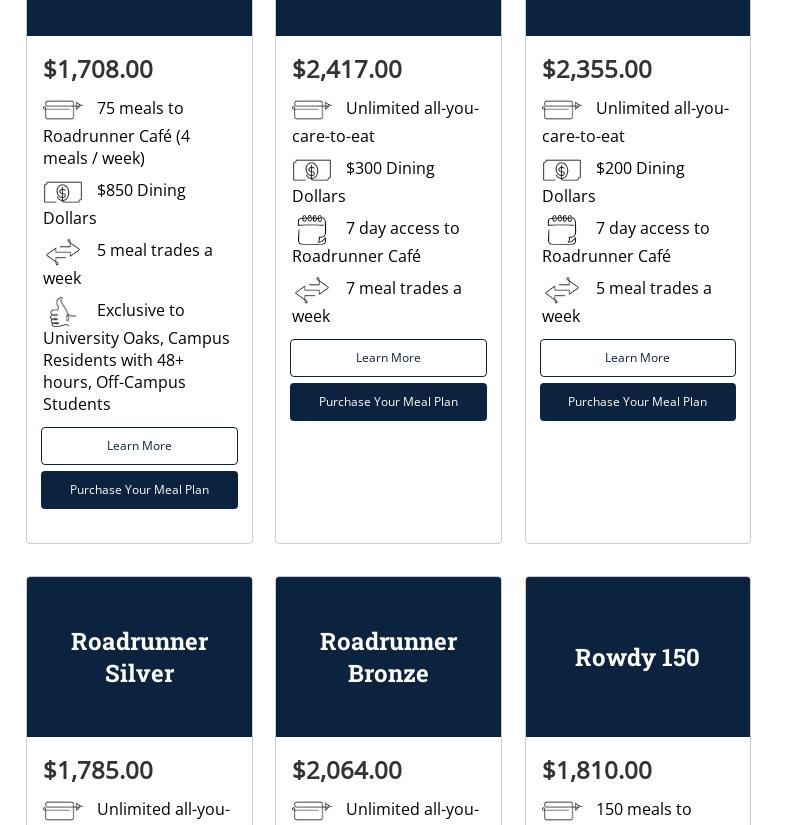
Task: Select the Roadrunner Bronze plan header
Action: [x=388, y=657]
